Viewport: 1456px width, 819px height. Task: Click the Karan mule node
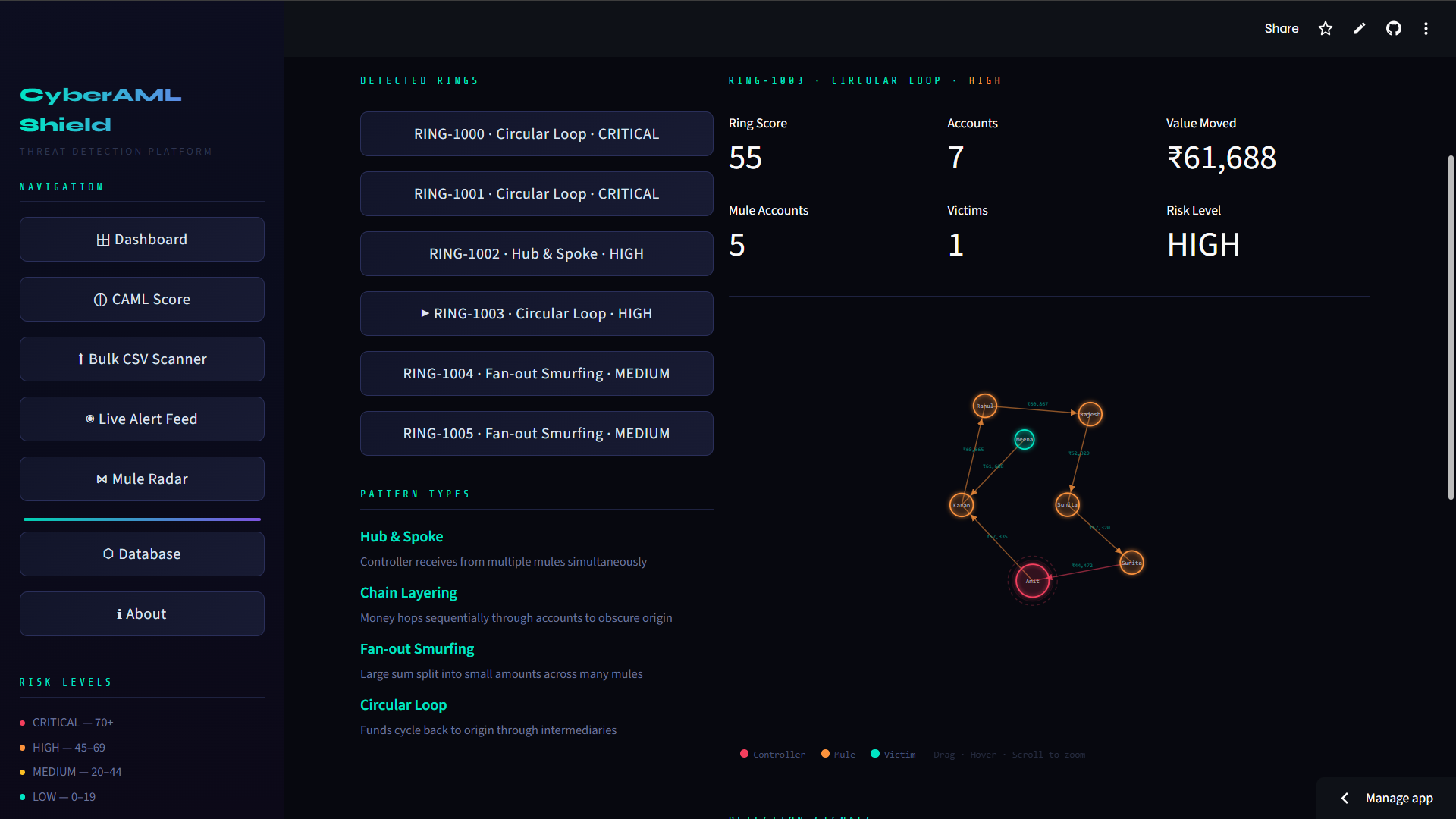[962, 505]
